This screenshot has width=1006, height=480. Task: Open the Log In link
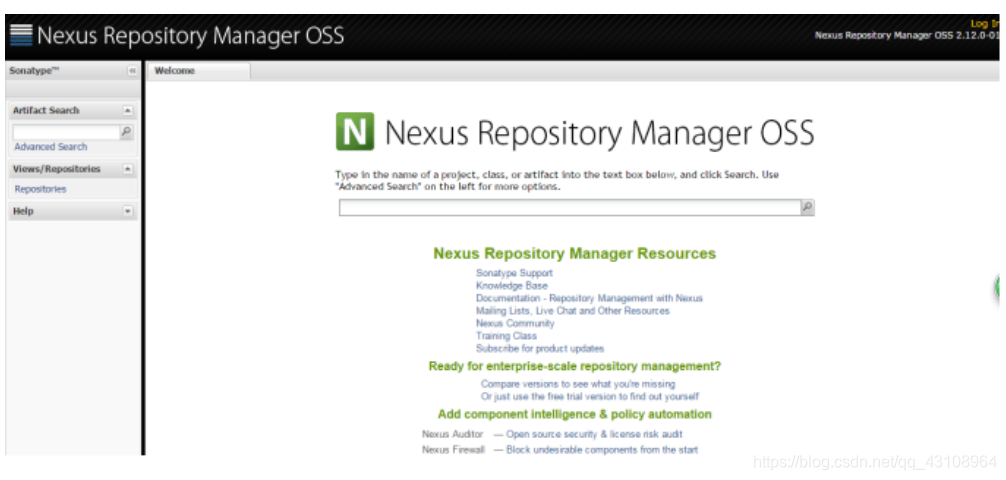tap(985, 24)
